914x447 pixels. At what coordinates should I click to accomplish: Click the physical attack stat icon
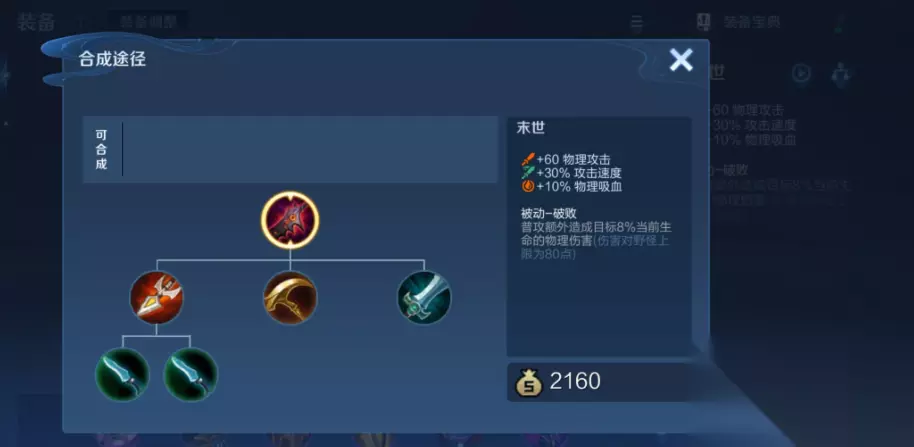pyautogui.click(x=528, y=160)
